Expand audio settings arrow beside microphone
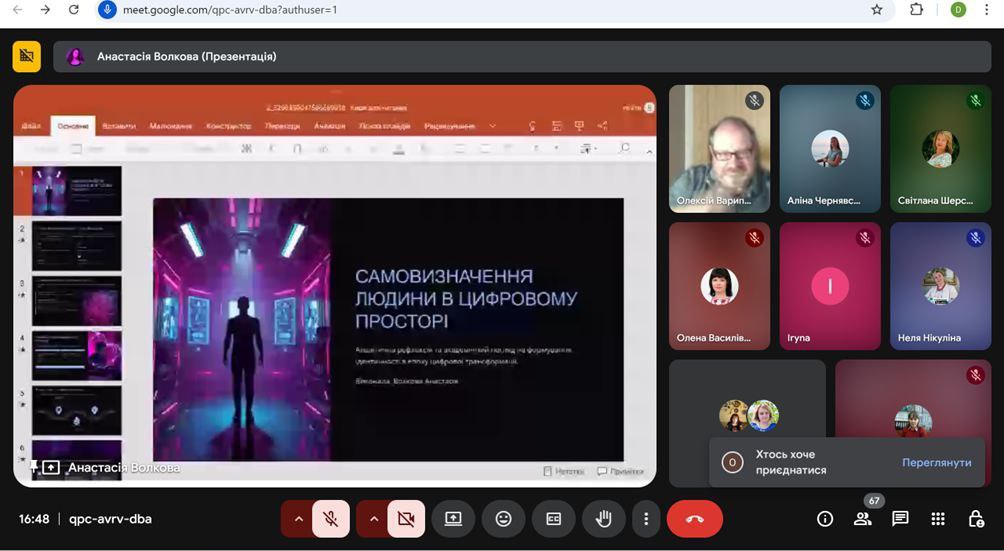The height and width of the screenshot is (551, 1004). pos(297,519)
